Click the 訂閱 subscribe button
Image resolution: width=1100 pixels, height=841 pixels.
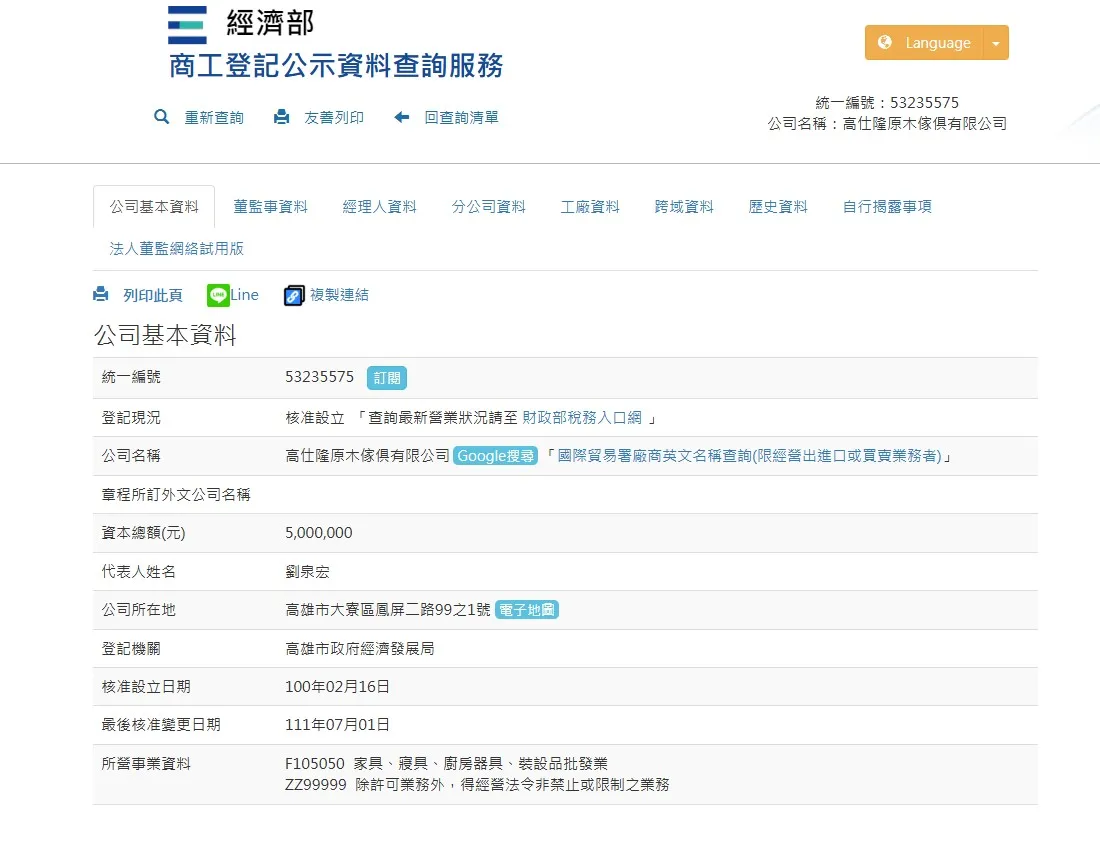386,378
